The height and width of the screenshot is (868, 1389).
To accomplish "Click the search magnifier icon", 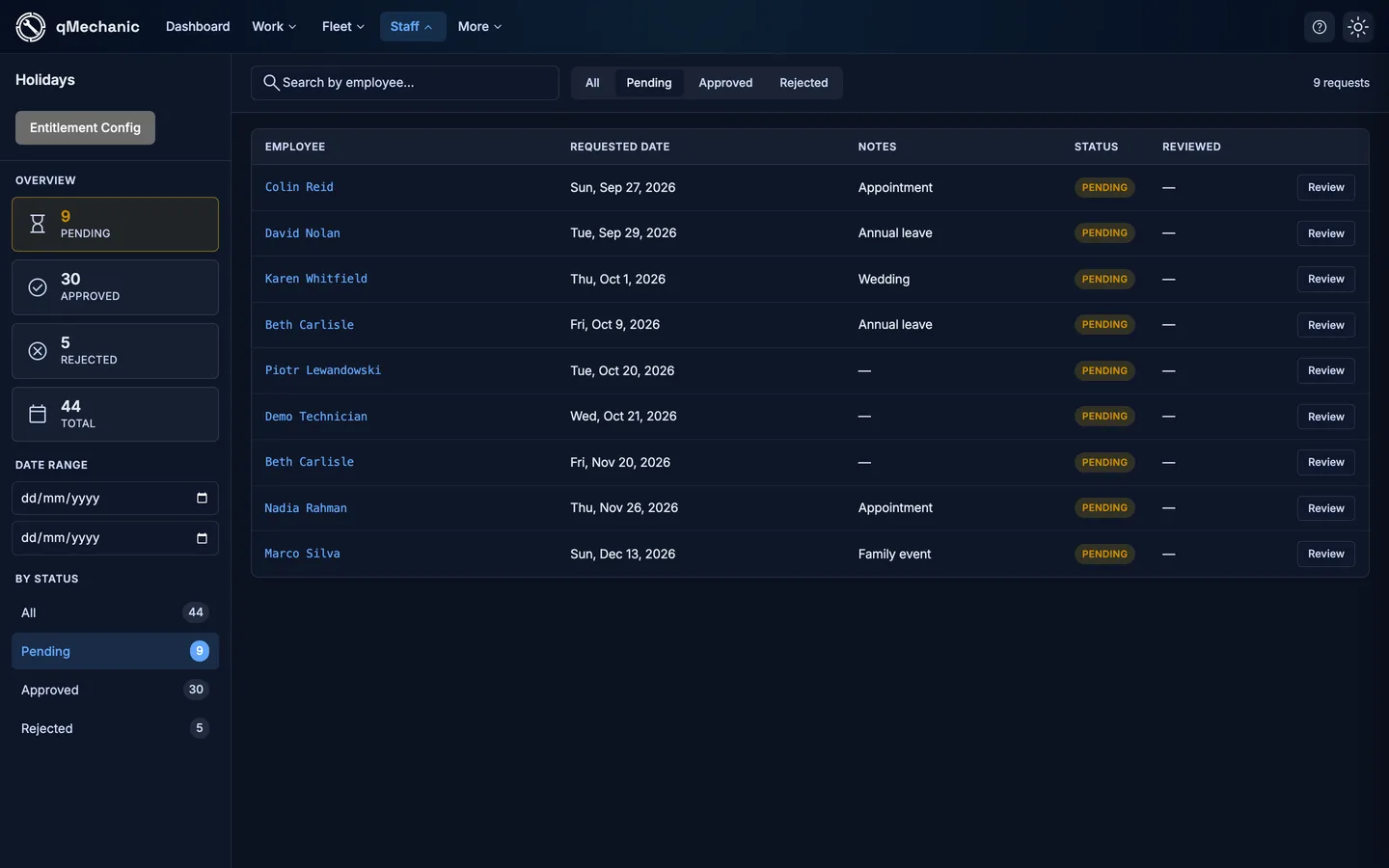I will tap(271, 83).
